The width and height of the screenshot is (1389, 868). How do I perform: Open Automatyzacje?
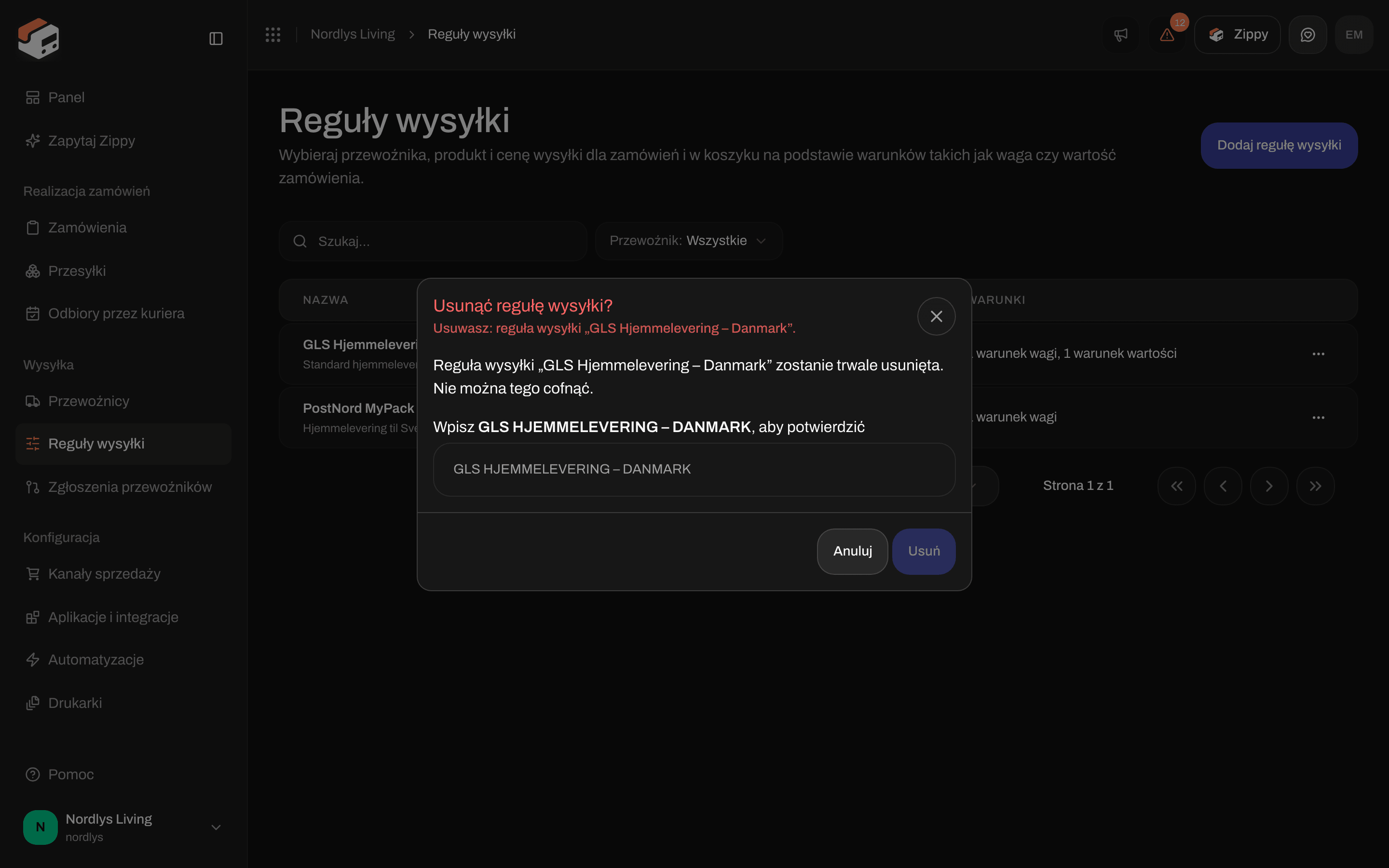point(123,660)
